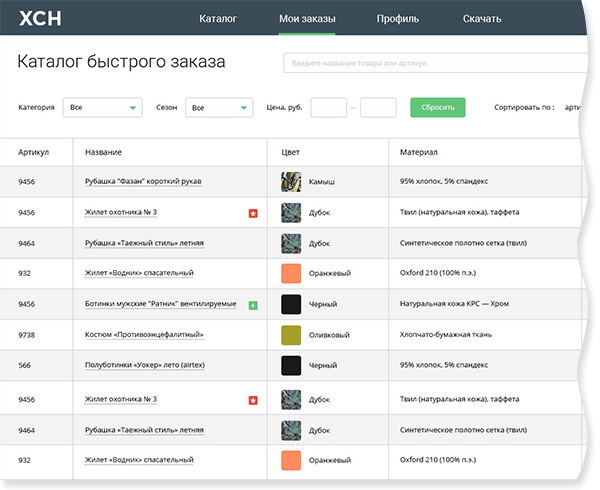Screen dimensions: 600x490
Task: Click the maximum price input field
Action: (378, 107)
